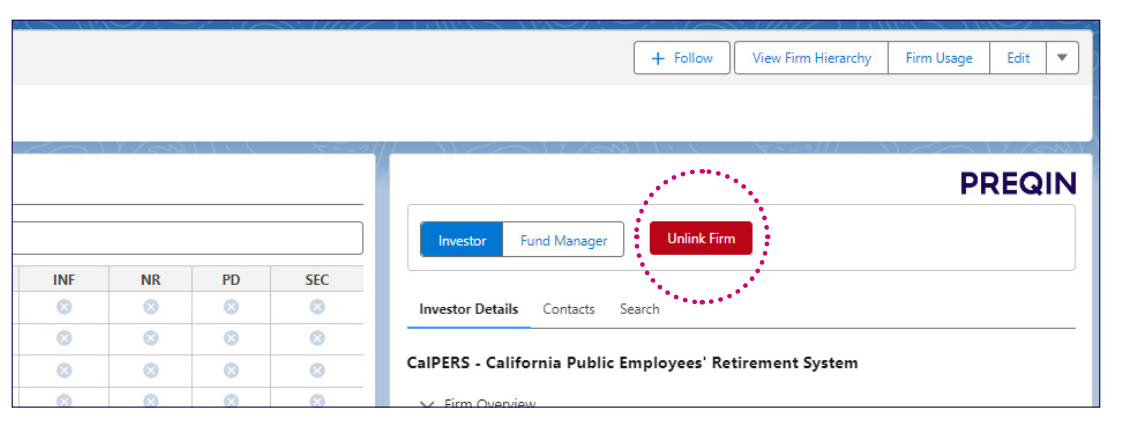Open the Firm Usage page

click(x=939, y=58)
